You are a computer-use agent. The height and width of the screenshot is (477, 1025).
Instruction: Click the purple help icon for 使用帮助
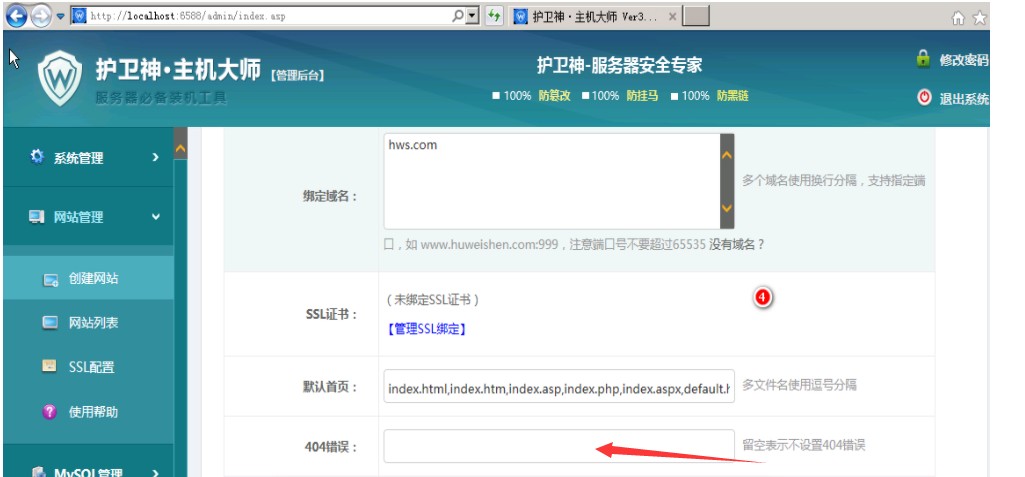coord(50,412)
